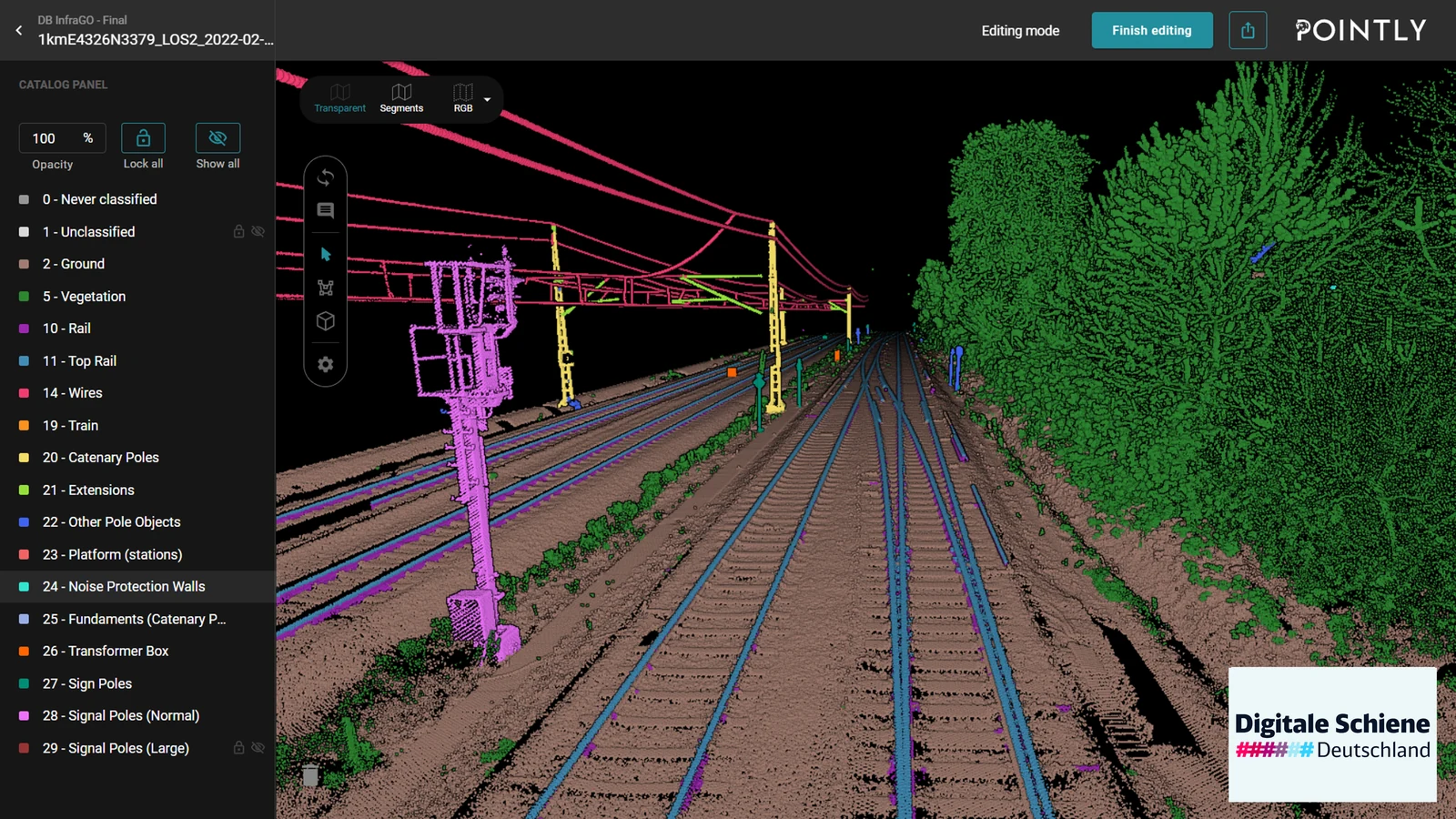
Task: Click the project file name title
Action: pyautogui.click(x=156, y=40)
